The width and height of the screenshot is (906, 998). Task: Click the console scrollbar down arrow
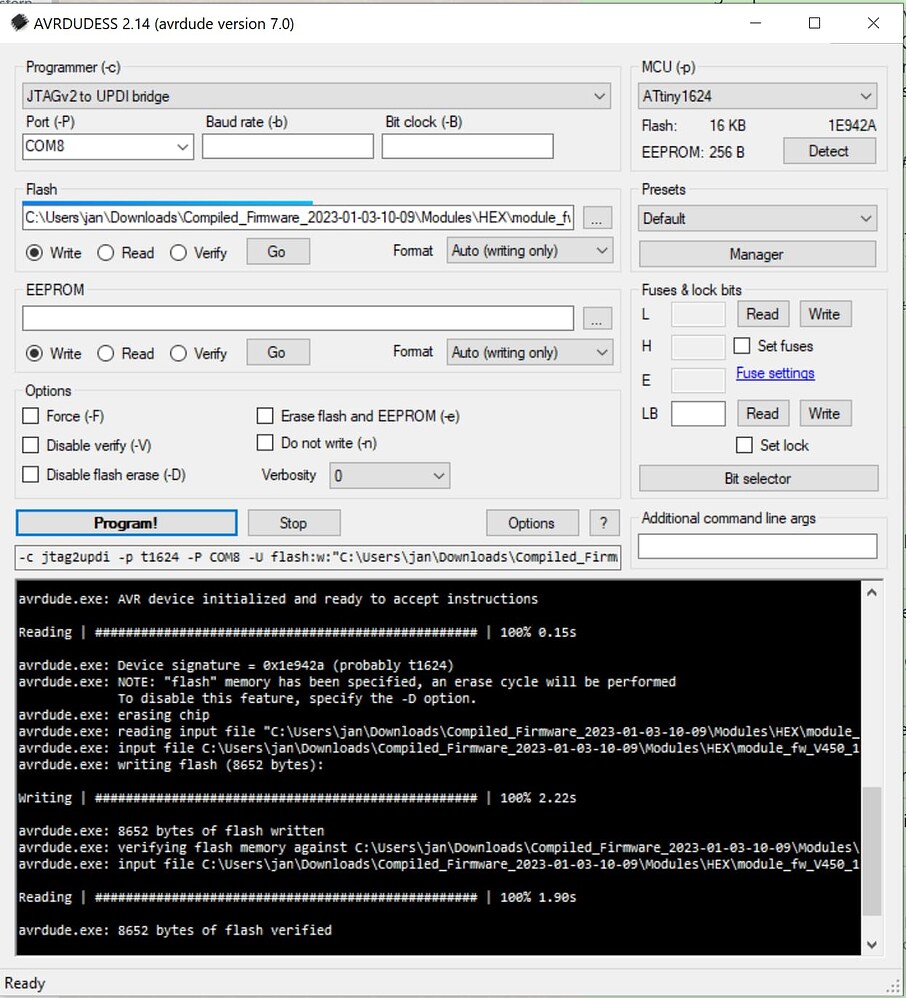pos(870,943)
